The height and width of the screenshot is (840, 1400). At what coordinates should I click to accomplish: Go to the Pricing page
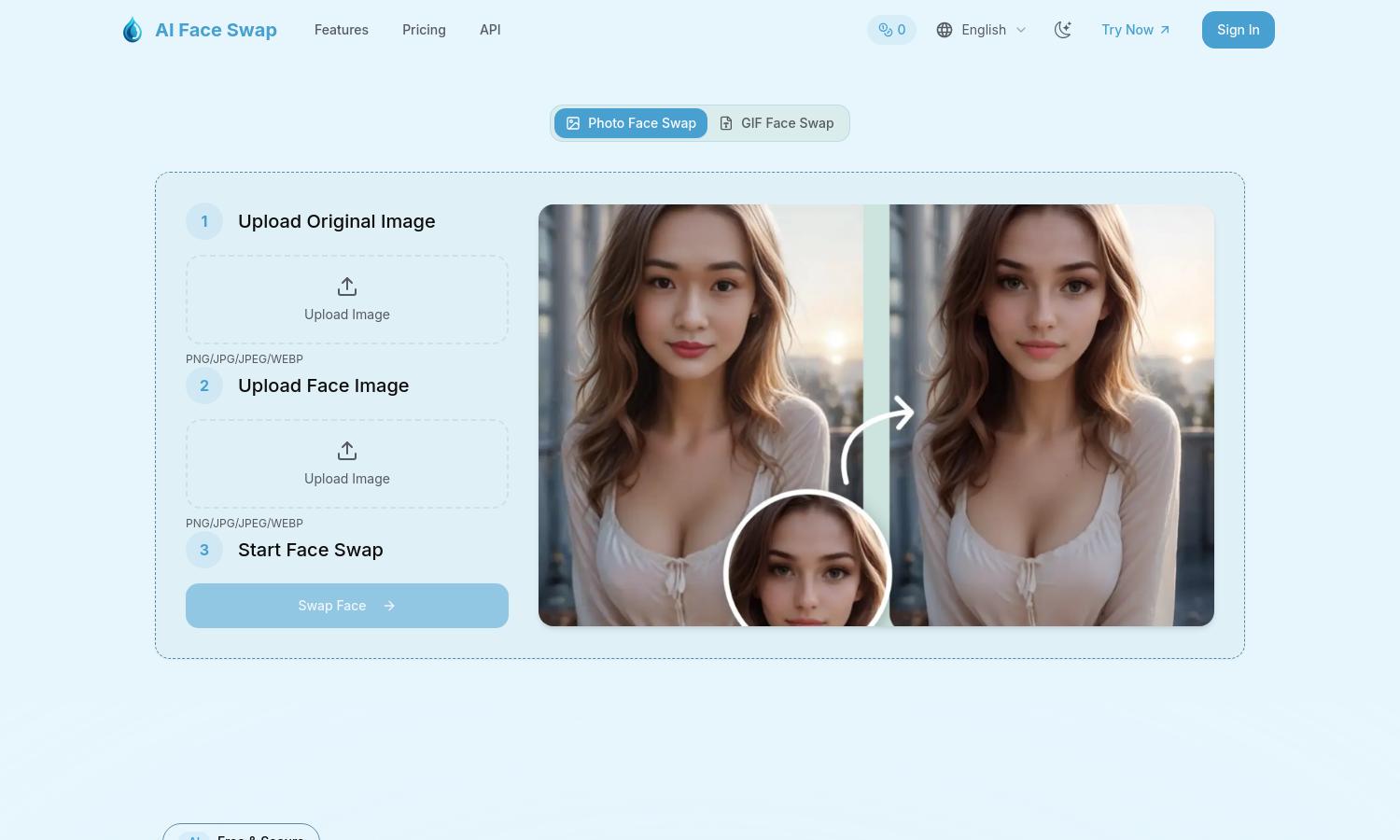(x=424, y=30)
